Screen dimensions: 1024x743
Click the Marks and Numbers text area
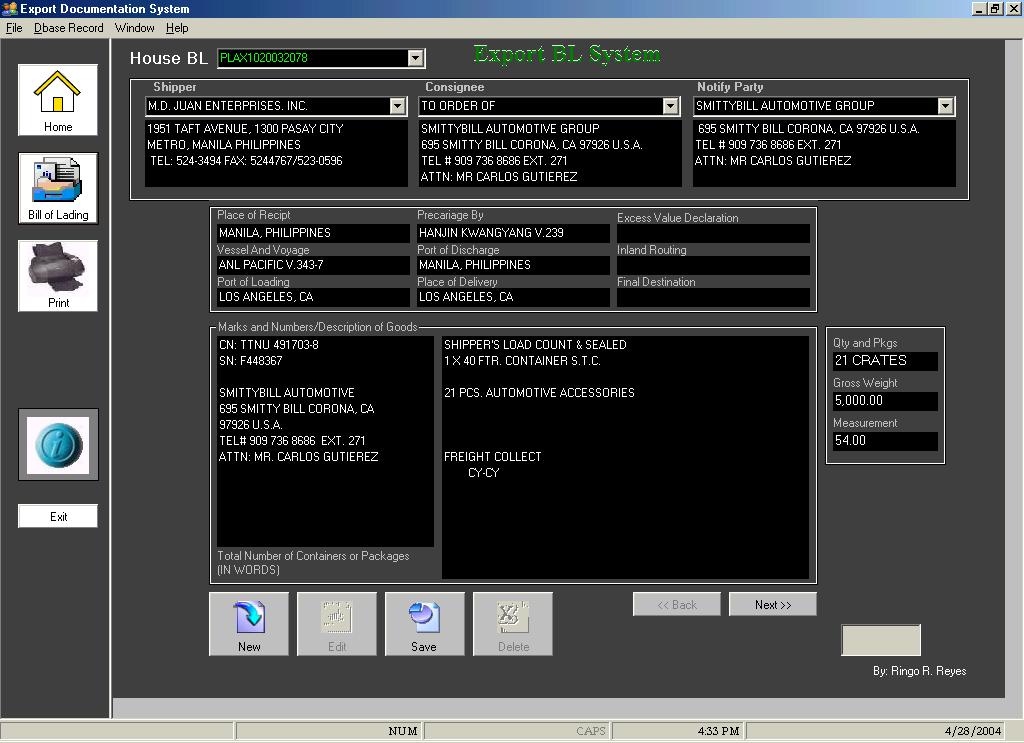(325, 441)
